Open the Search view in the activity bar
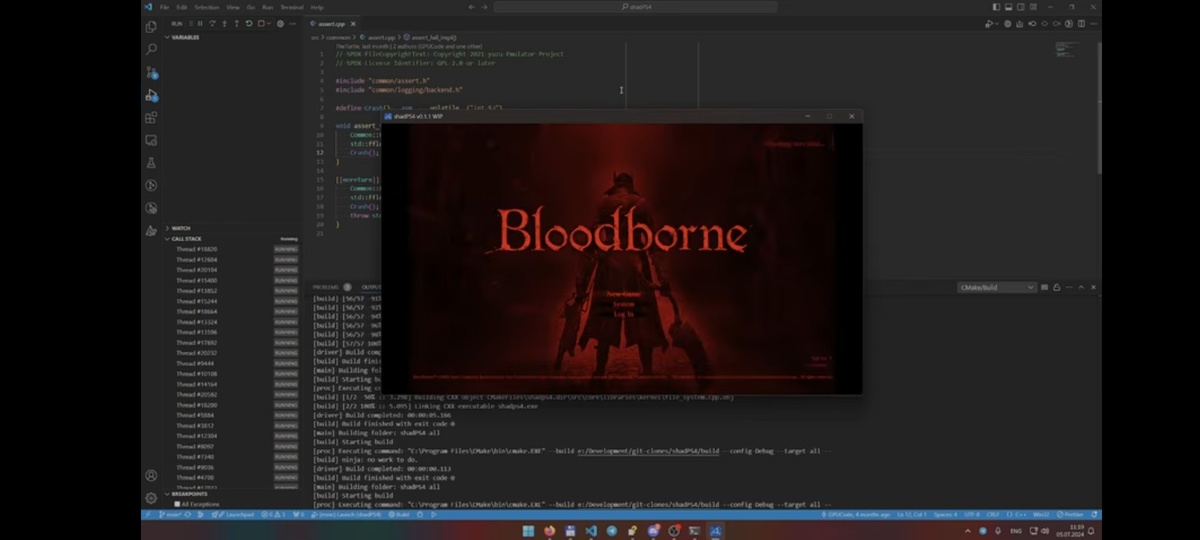Image resolution: width=1200 pixels, height=540 pixels. [x=151, y=49]
